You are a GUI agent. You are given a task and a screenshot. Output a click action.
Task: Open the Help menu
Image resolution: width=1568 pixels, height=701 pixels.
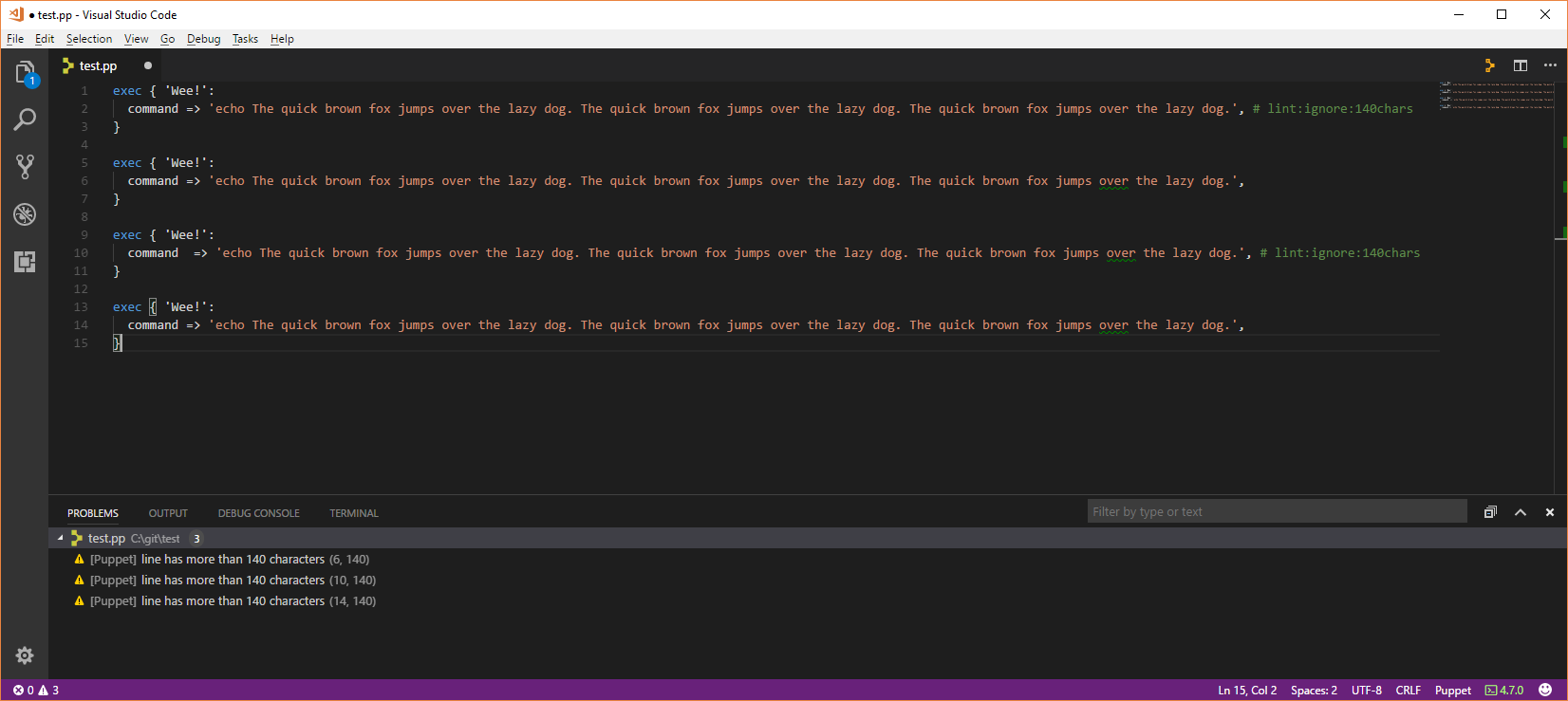pyautogui.click(x=282, y=39)
